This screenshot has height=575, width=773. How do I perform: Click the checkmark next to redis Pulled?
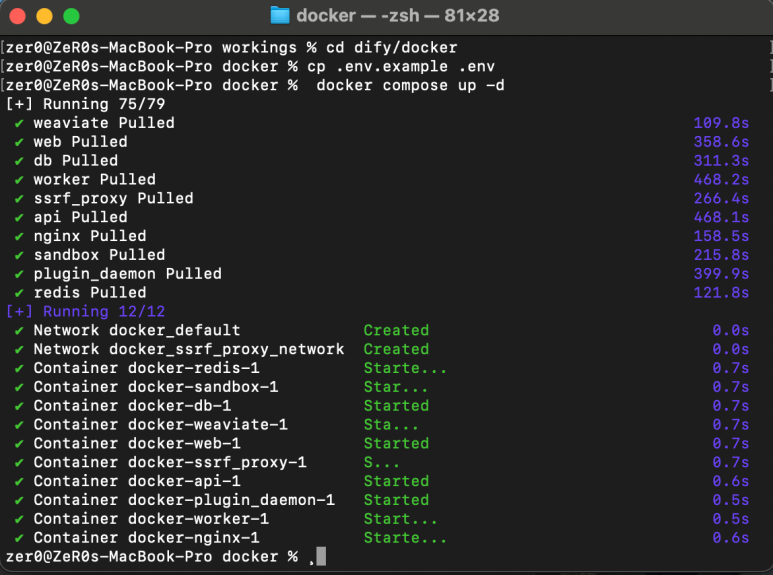coord(19,293)
